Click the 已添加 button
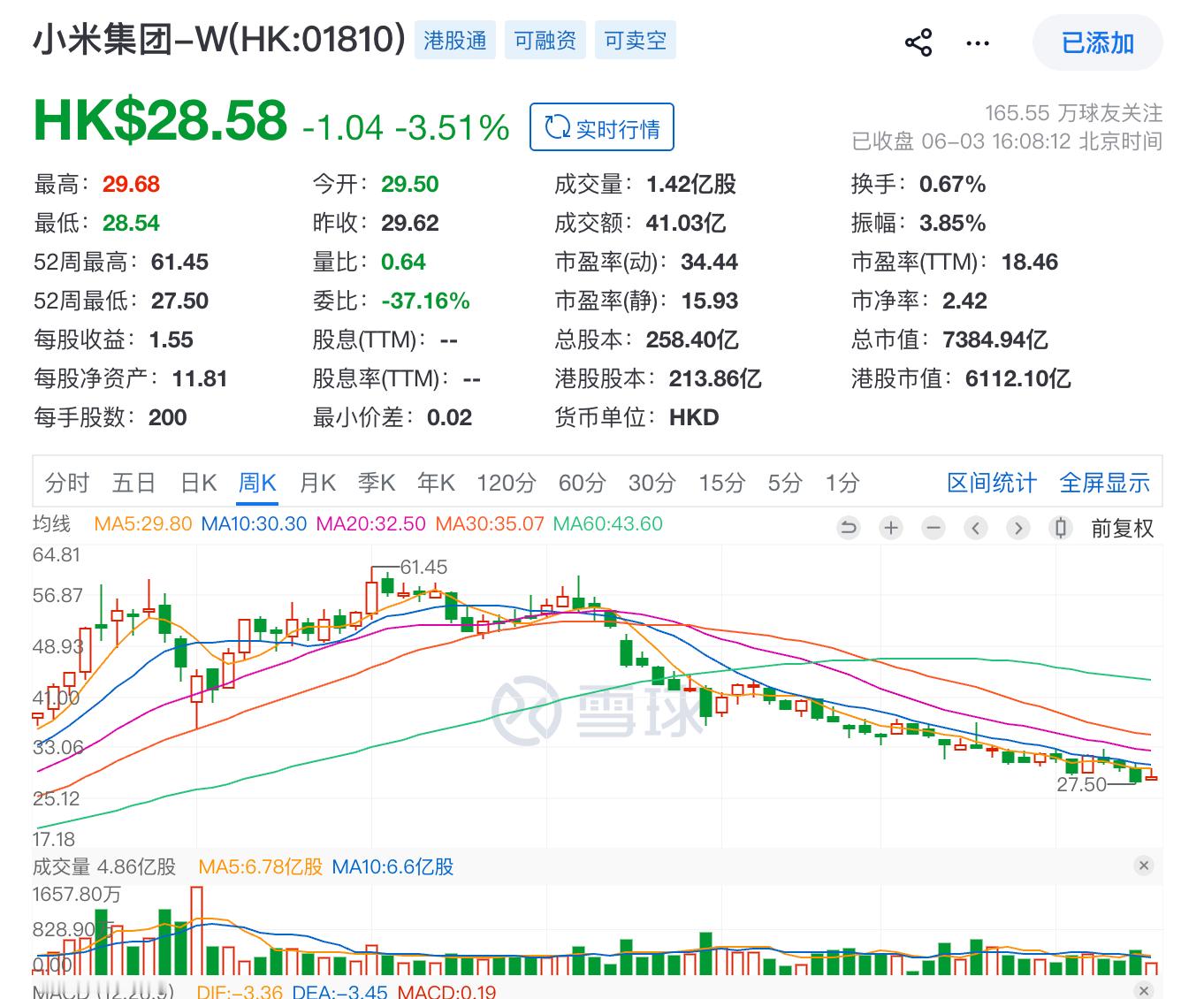The width and height of the screenshot is (1204, 999). point(1097,42)
